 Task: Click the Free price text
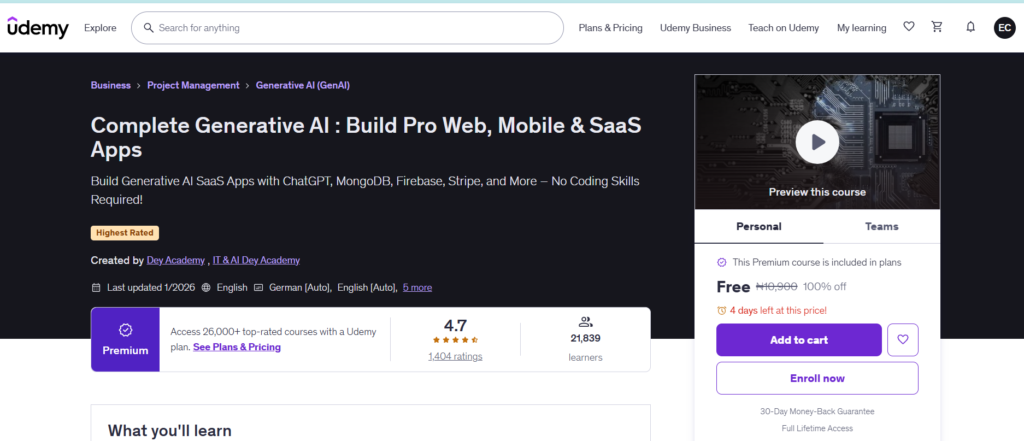tap(733, 287)
